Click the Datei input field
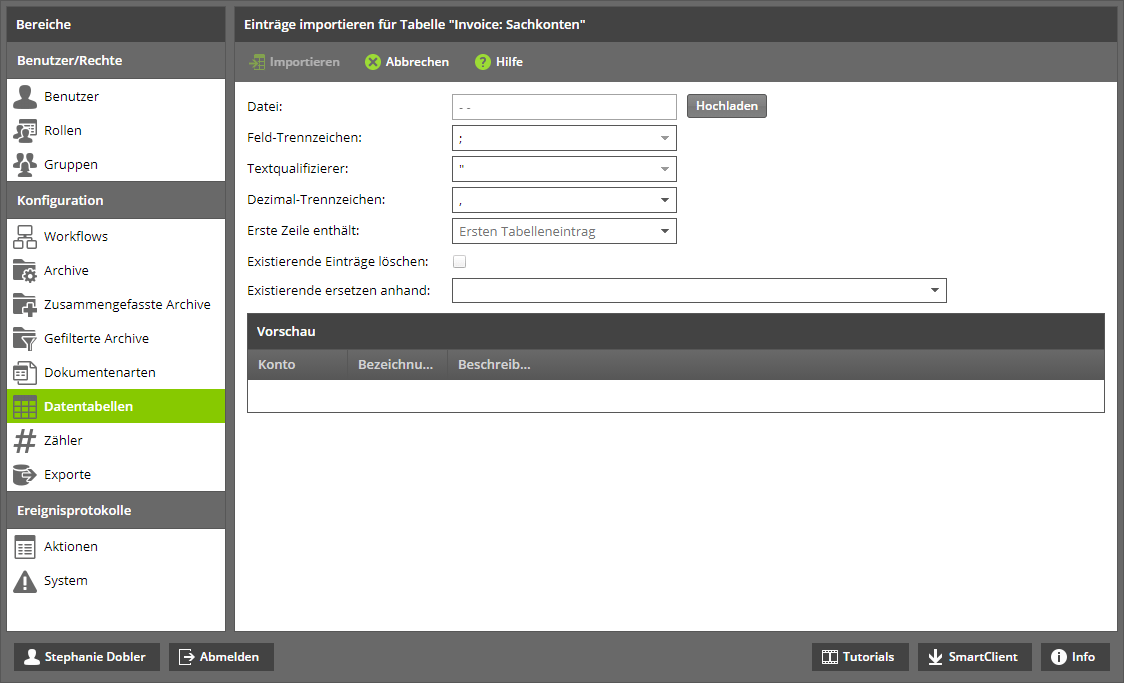This screenshot has width=1124, height=683. [564, 108]
